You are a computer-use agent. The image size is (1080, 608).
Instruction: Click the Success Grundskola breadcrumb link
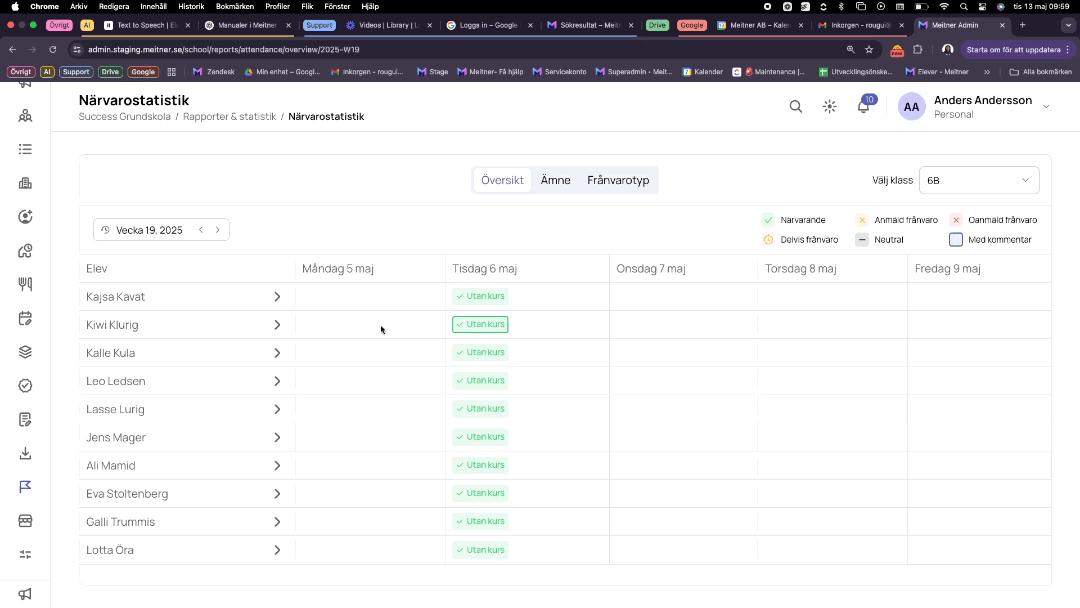point(125,116)
